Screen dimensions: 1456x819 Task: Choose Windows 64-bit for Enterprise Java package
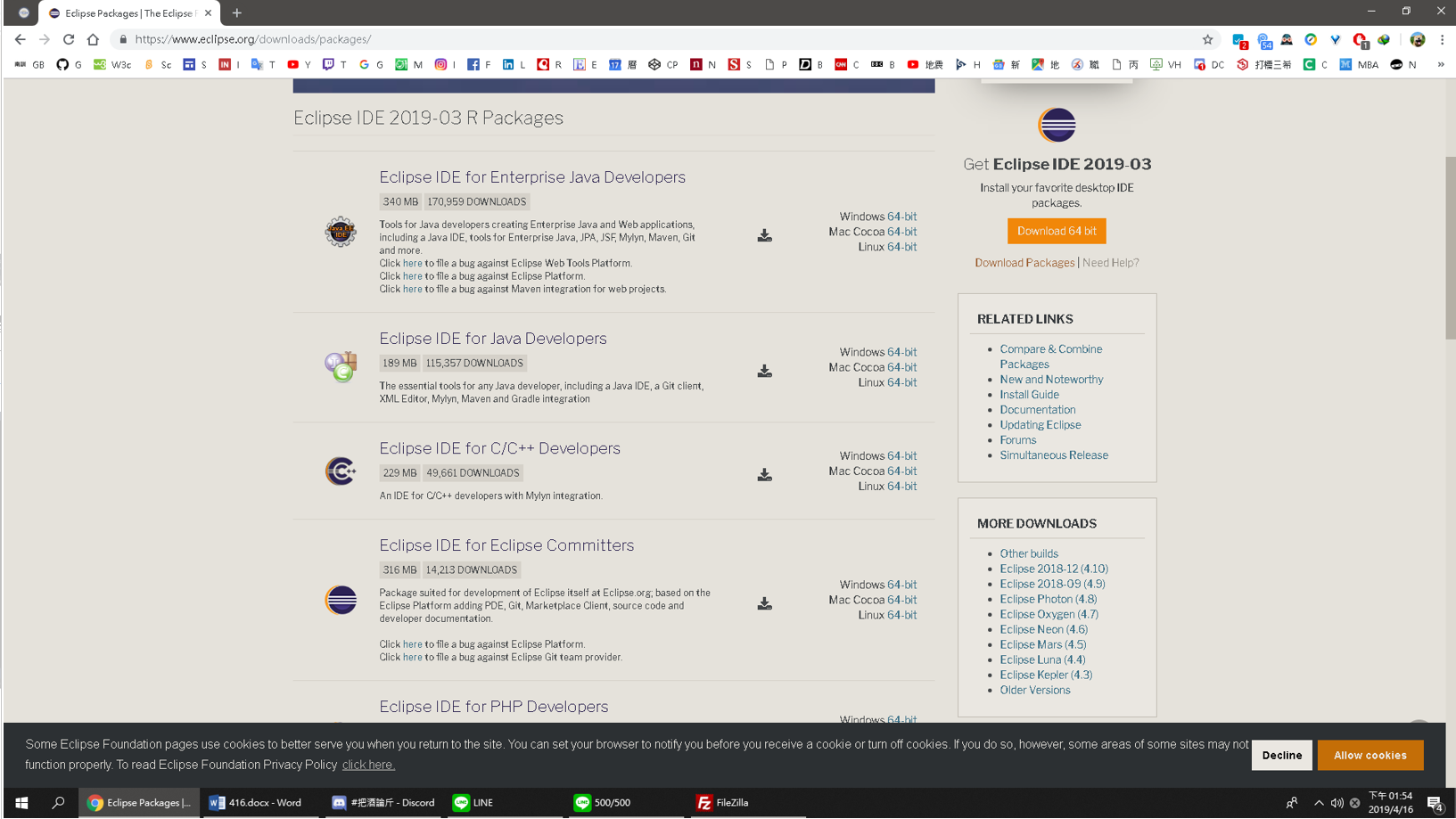coord(901,217)
